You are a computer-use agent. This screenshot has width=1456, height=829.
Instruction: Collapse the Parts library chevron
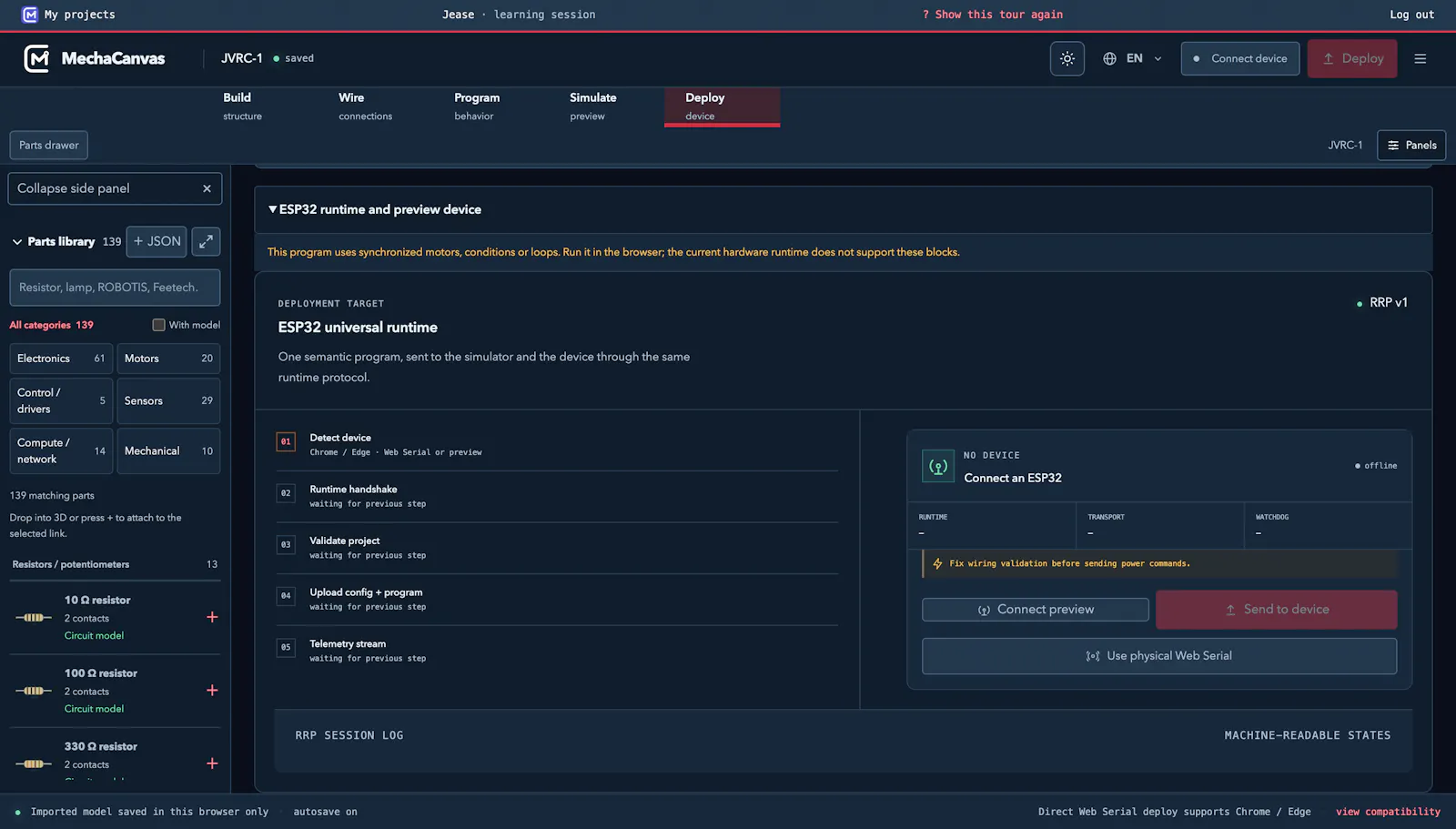coord(16,241)
